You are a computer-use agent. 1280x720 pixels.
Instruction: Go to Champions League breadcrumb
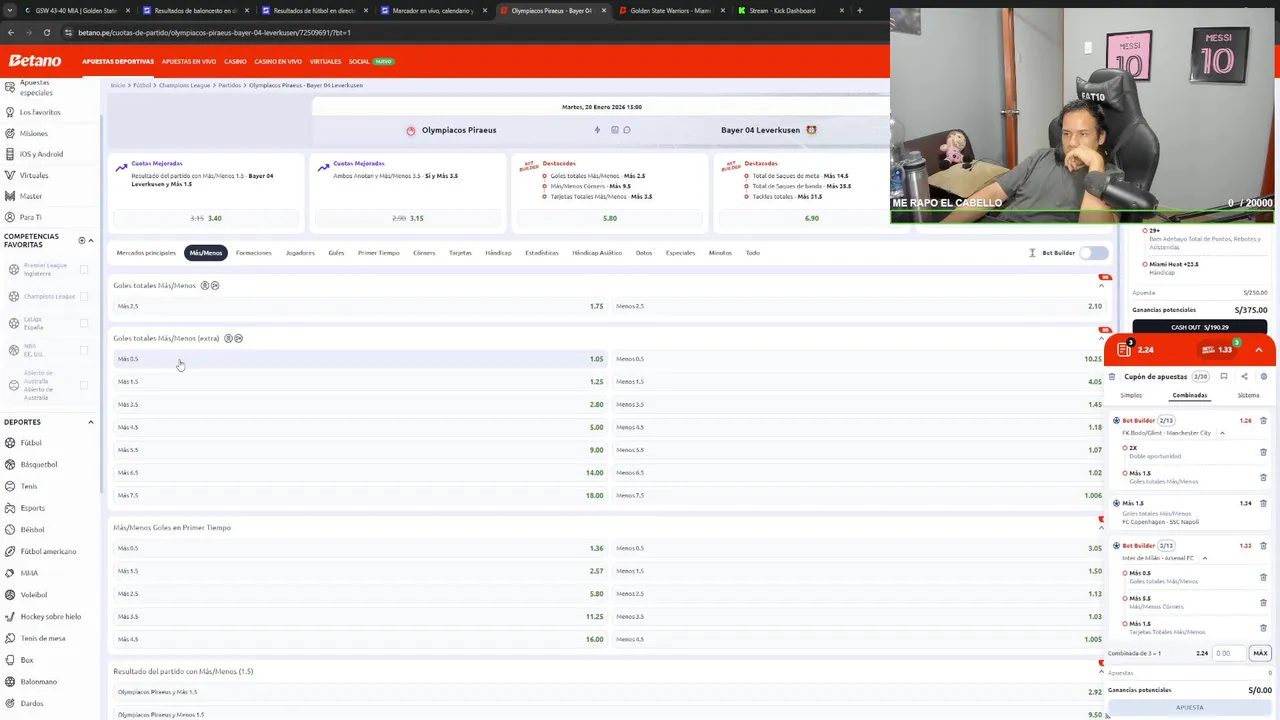pyautogui.click(x=185, y=85)
